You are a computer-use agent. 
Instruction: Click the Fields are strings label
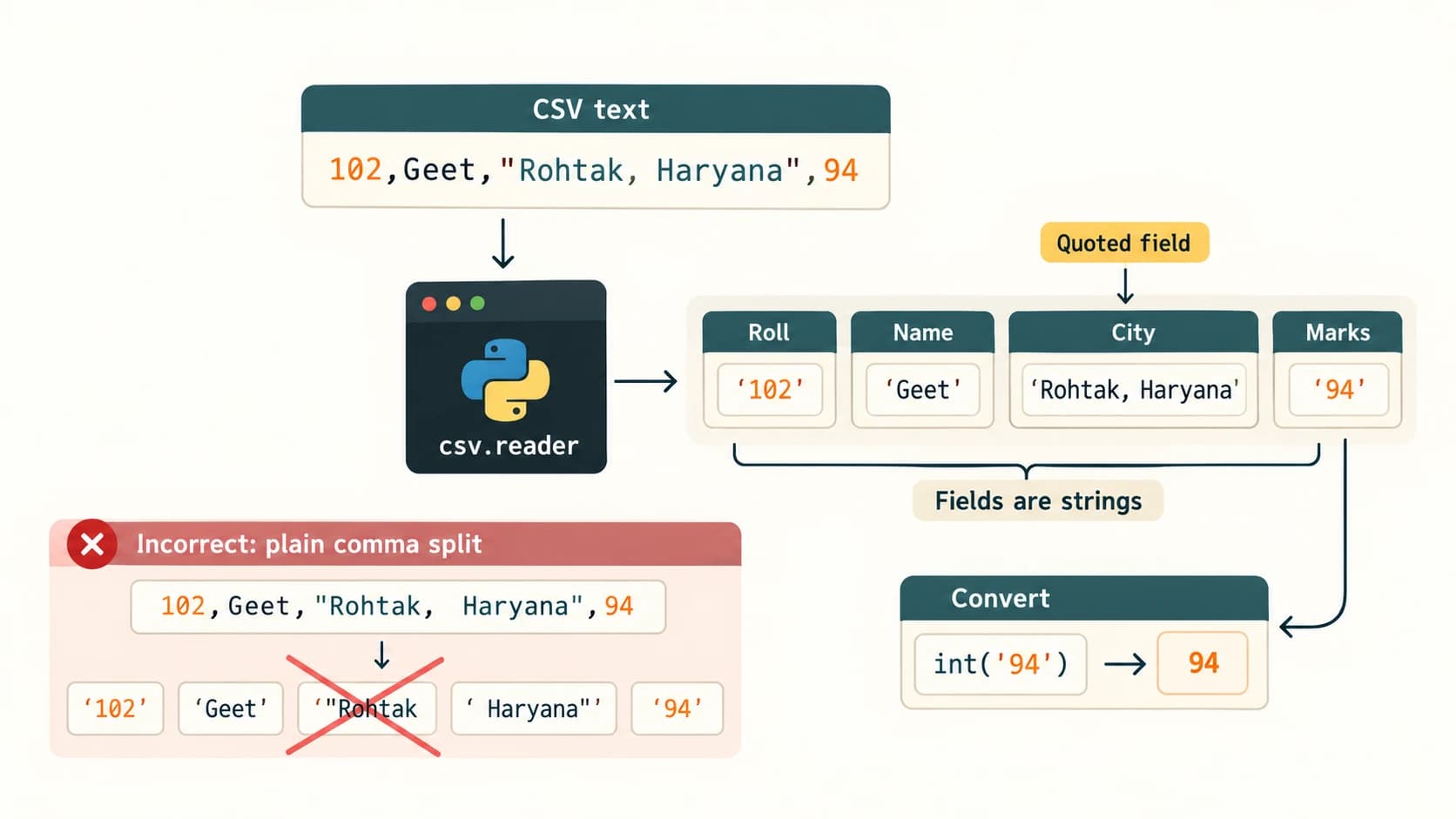1038,501
